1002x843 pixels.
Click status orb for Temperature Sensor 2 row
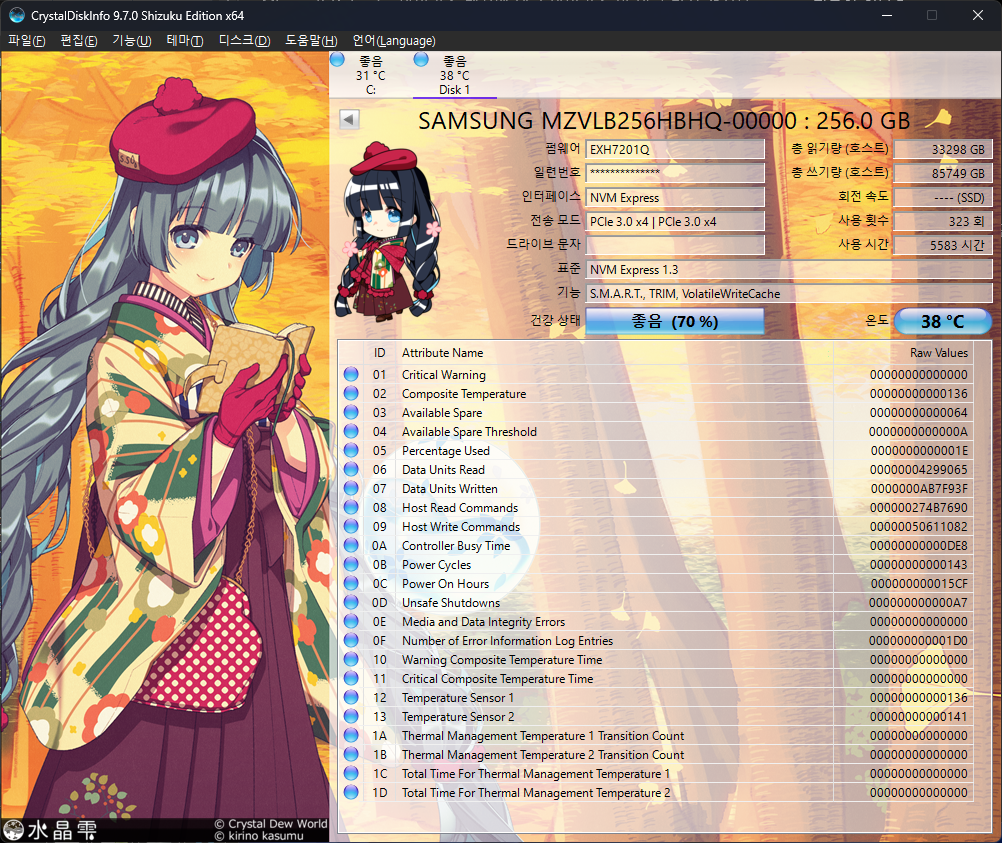click(x=351, y=716)
